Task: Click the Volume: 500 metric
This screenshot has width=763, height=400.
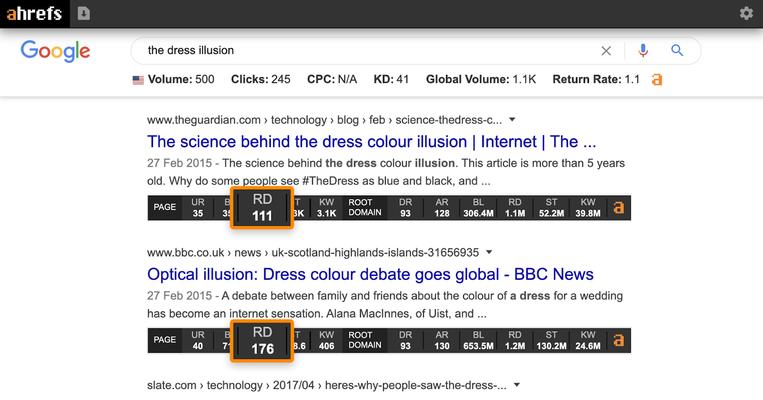Action: pyautogui.click(x=181, y=79)
